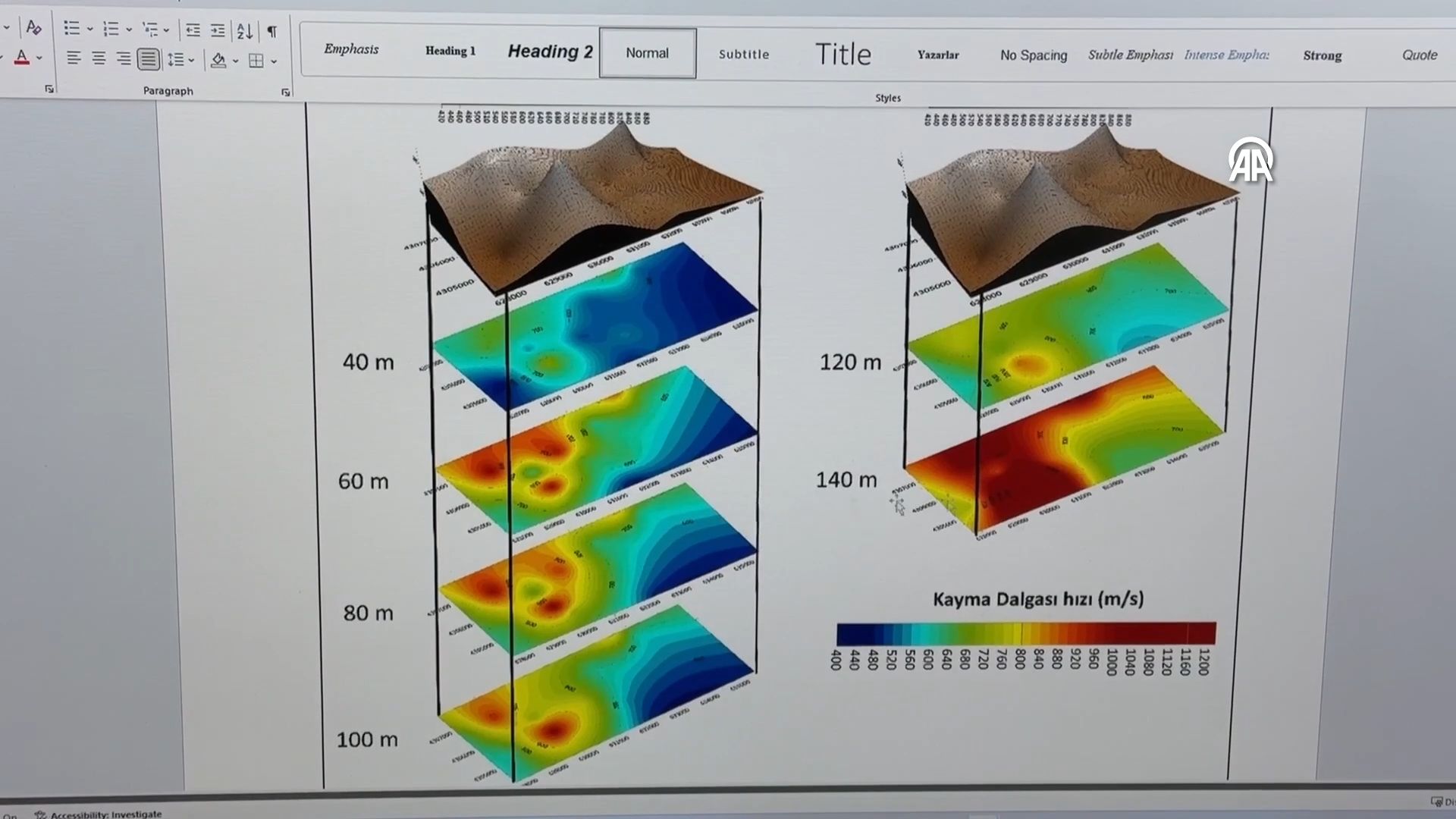This screenshot has width=1456, height=819.
Task: Apply numbered list formatting
Action: coord(111,29)
